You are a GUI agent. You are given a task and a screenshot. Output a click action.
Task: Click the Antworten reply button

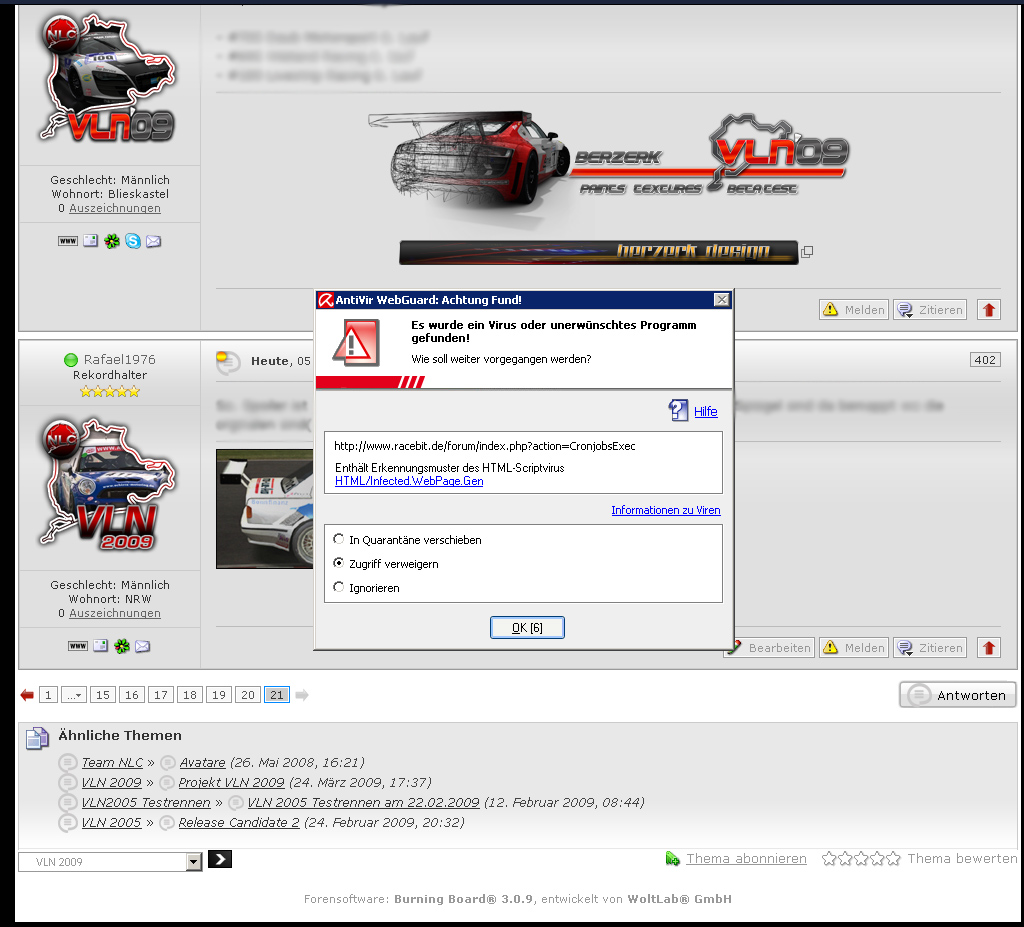pos(958,695)
